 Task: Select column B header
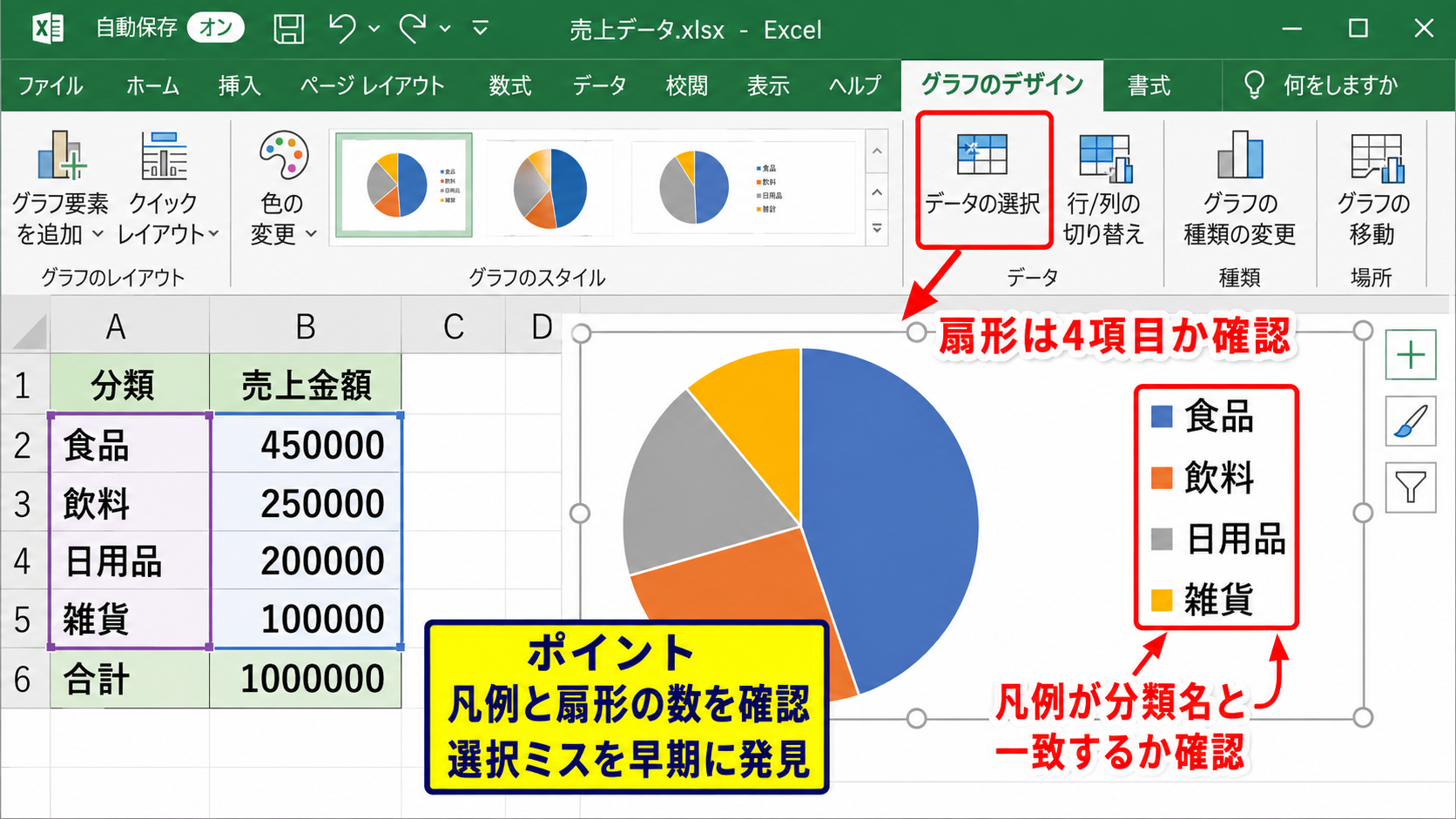[x=306, y=326]
